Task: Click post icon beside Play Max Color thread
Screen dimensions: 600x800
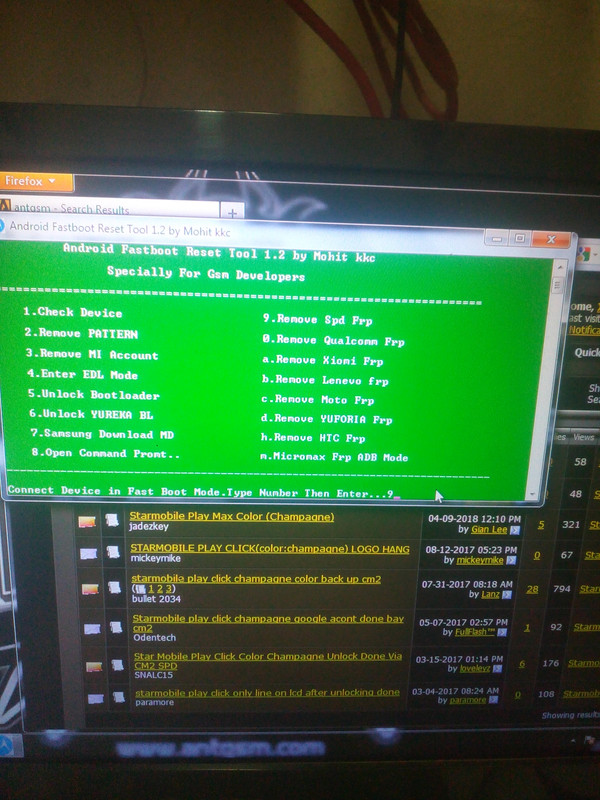Action: tap(111, 520)
